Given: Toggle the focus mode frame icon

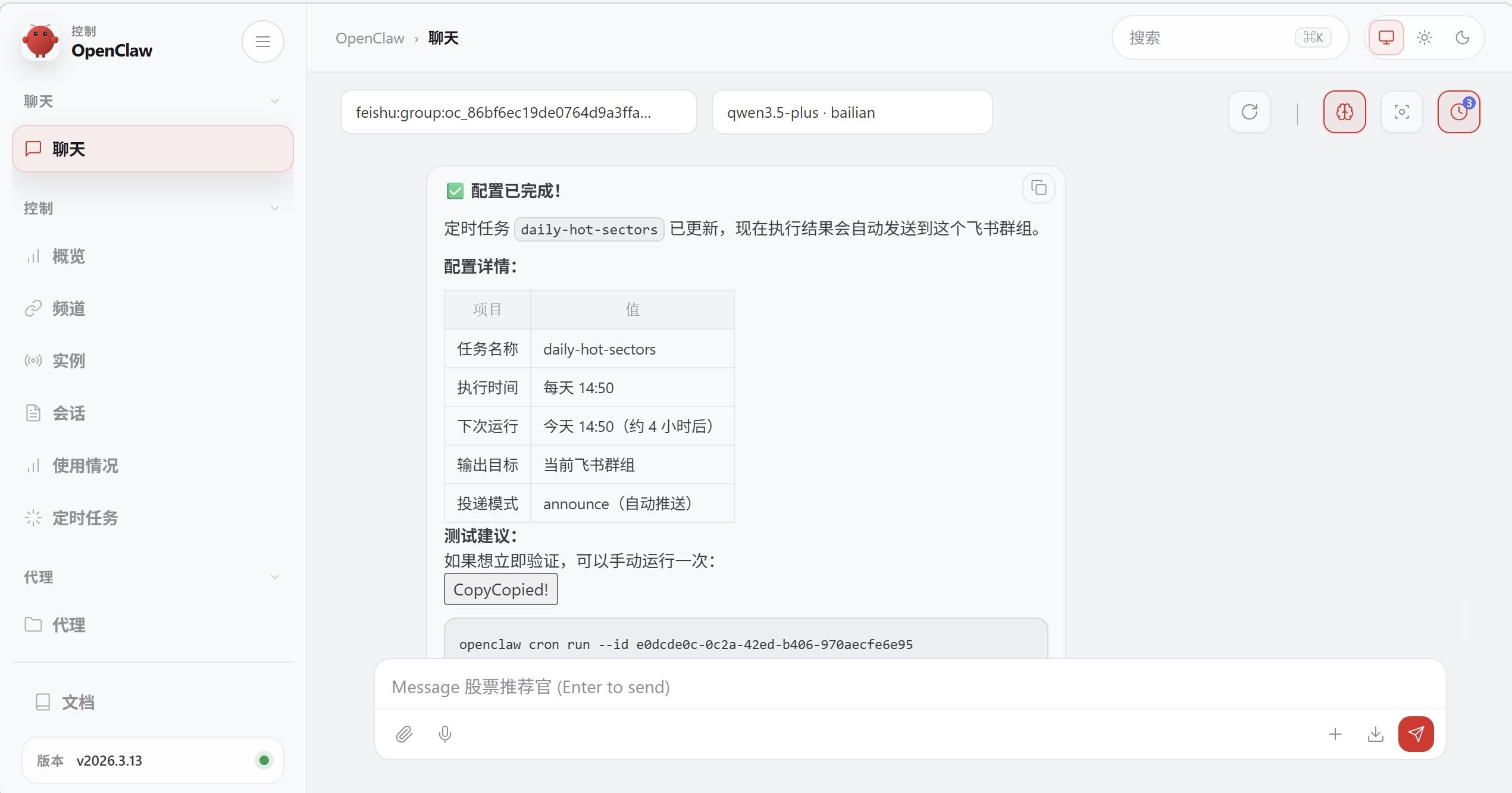Looking at the screenshot, I should [1401, 112].
